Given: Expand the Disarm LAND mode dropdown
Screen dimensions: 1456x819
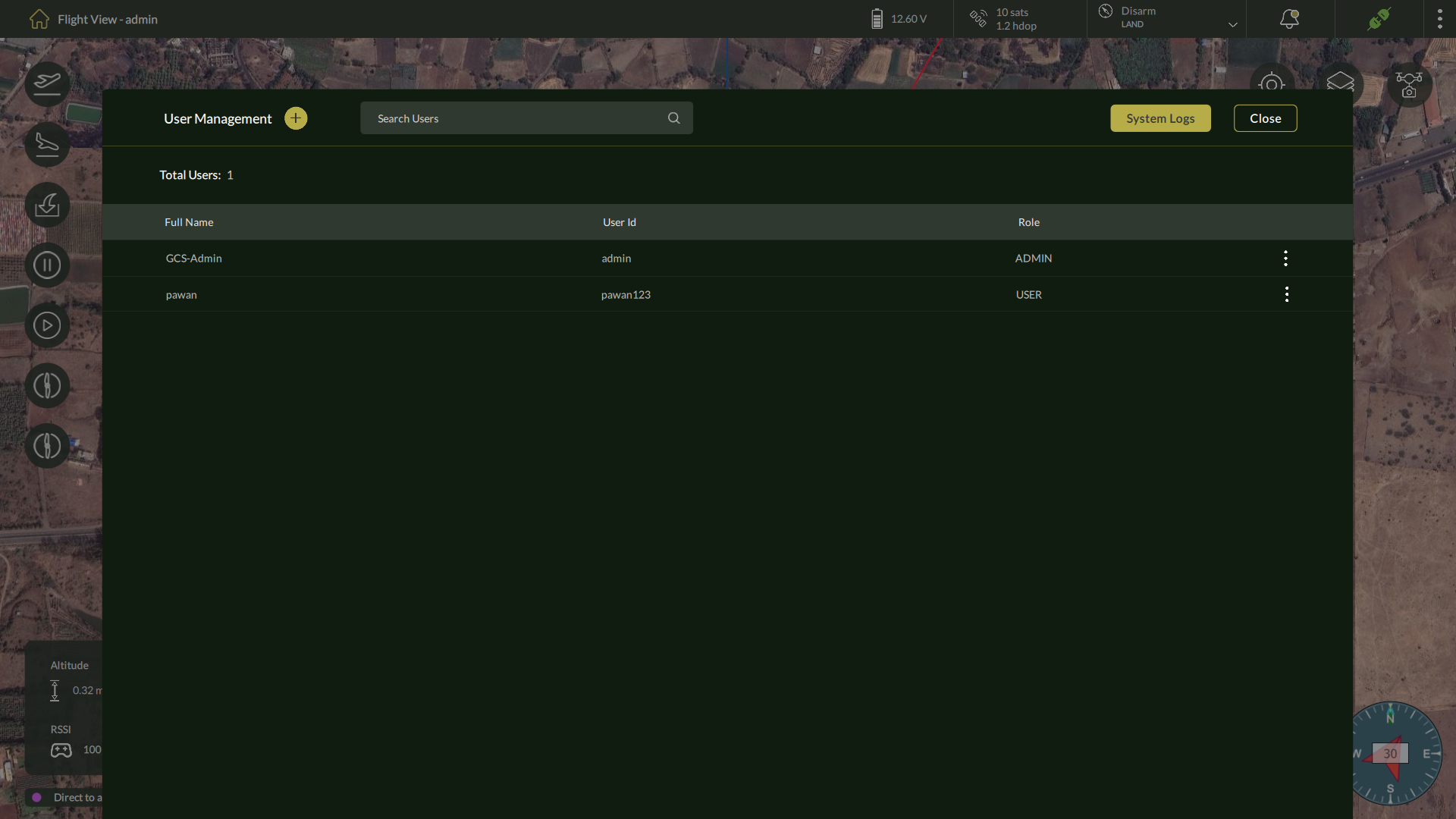Looking at the screenshot, I should click(1232, 24).
